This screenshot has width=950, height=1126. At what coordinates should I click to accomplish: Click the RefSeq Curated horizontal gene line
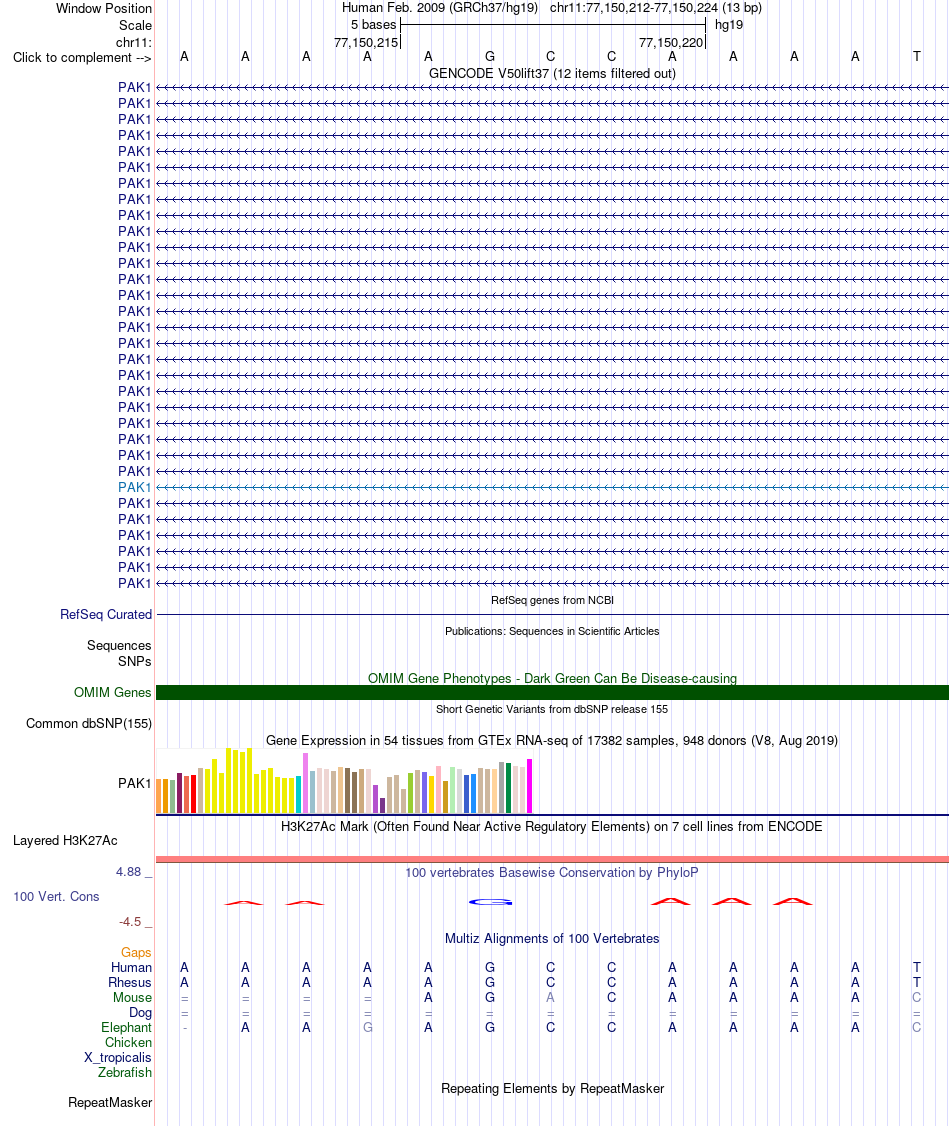tap(552, 615)
